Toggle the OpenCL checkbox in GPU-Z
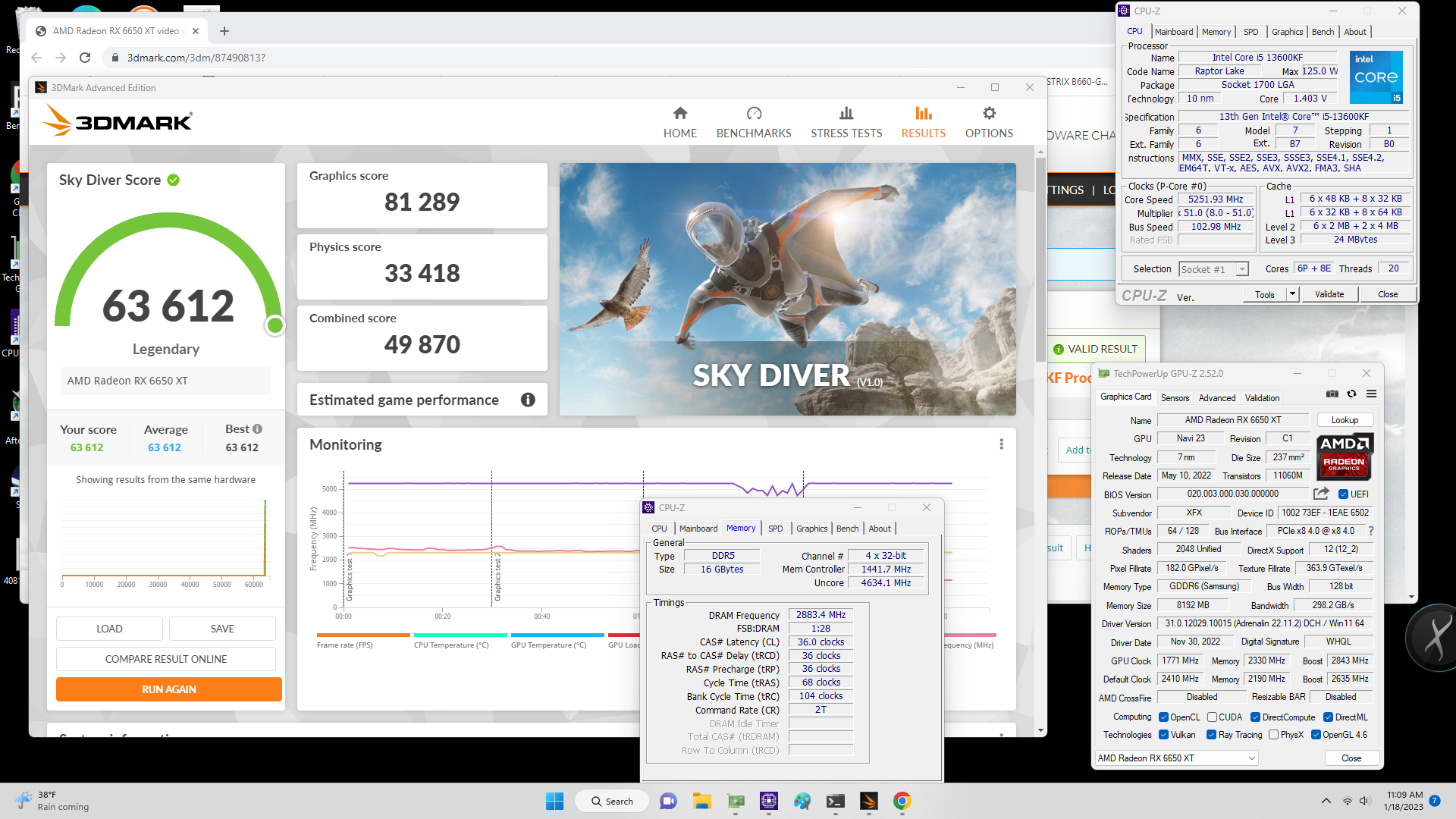Viewport: 1456px width, 819px height. [1163, 717]
